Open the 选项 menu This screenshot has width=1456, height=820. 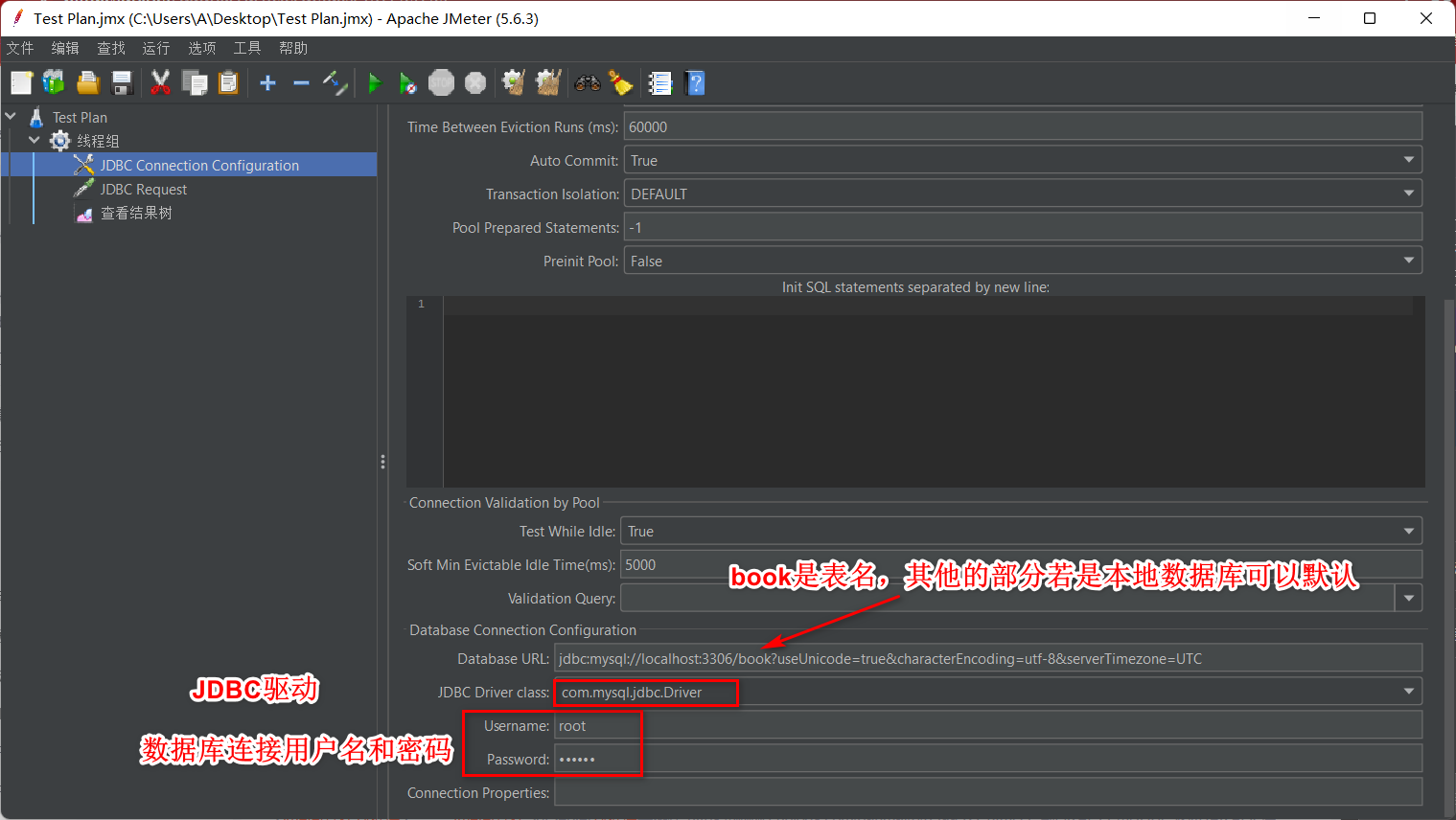point(202,48)
